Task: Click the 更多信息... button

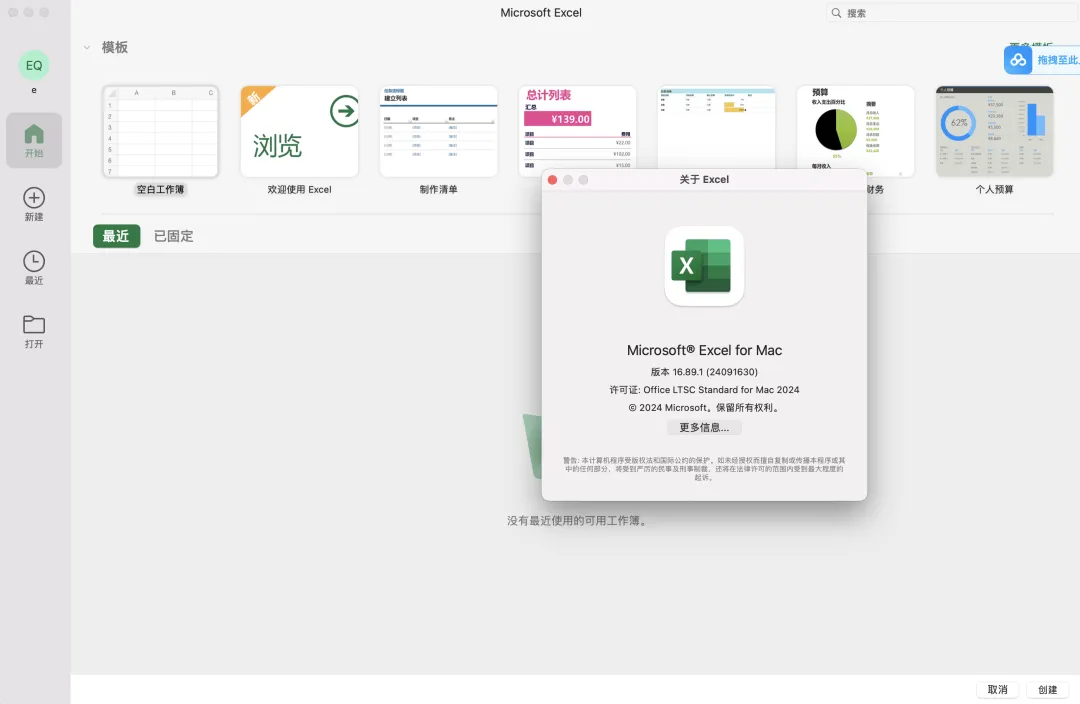Action: 704,427
